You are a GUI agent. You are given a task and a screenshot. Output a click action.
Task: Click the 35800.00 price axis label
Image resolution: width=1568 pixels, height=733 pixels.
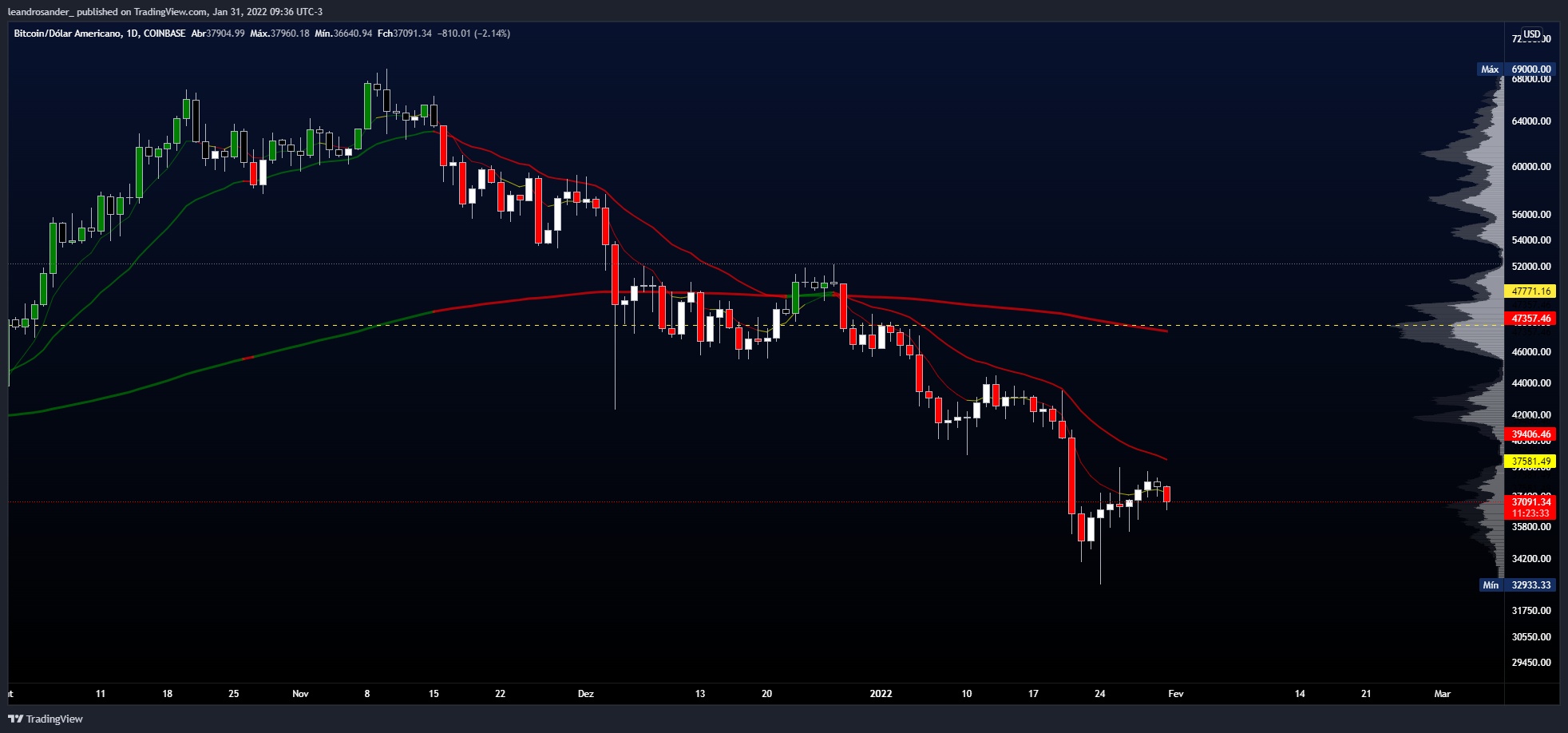1531,527
